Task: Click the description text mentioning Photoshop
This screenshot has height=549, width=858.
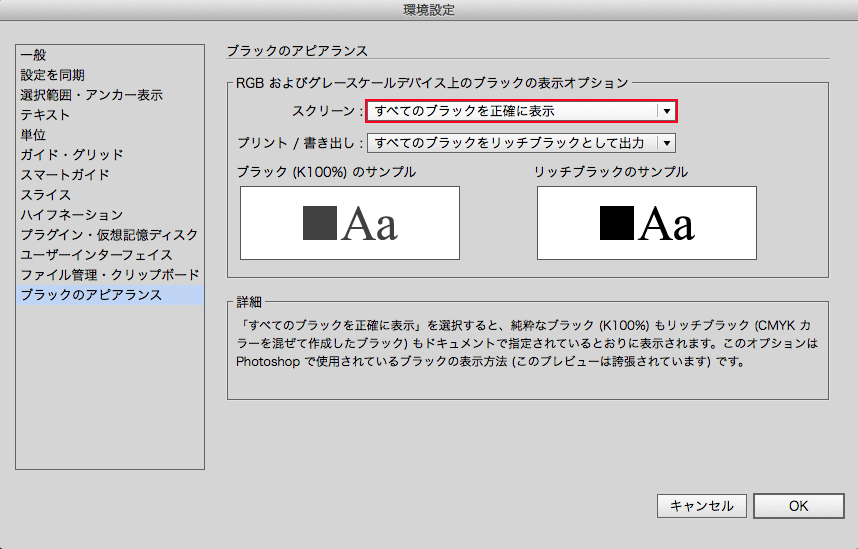Action: point(527,343)
